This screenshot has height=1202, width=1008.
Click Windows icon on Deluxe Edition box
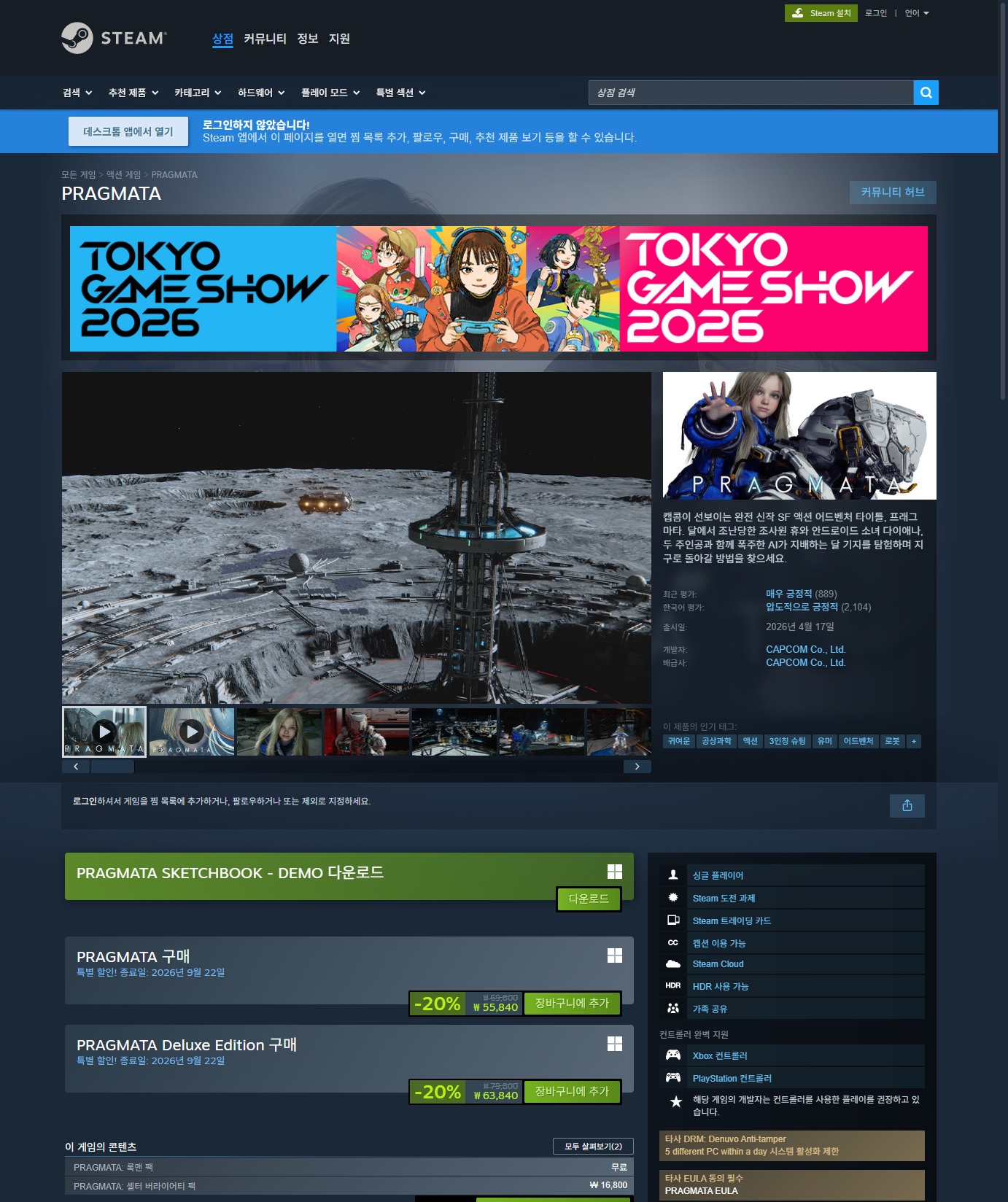click(615, 1044)
